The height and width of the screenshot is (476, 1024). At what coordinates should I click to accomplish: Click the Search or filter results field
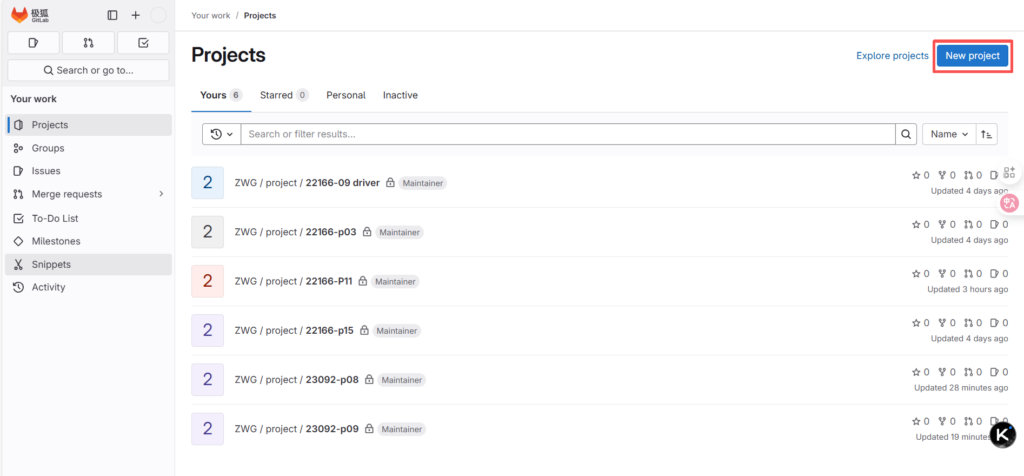[566, 134]
